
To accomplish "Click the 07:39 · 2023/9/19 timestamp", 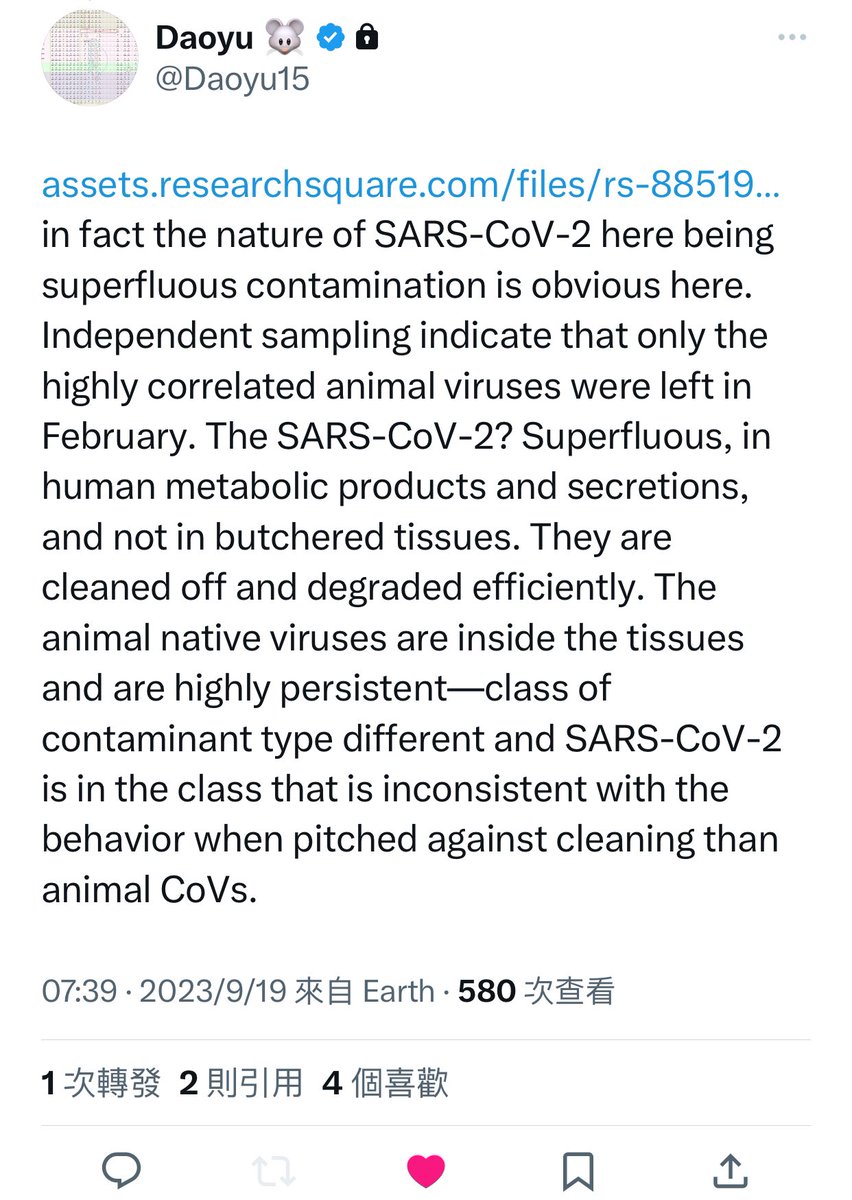I will [x=165, y=991].
